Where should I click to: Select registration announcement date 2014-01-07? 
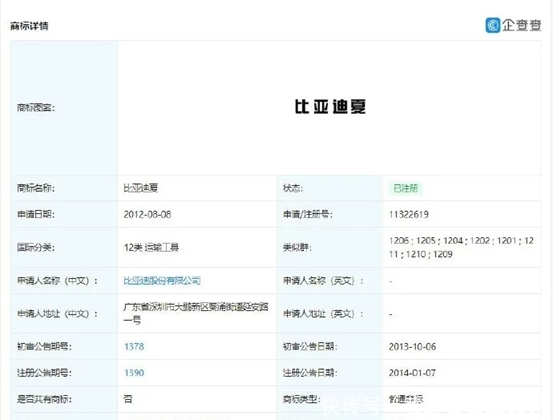point(412,373)
